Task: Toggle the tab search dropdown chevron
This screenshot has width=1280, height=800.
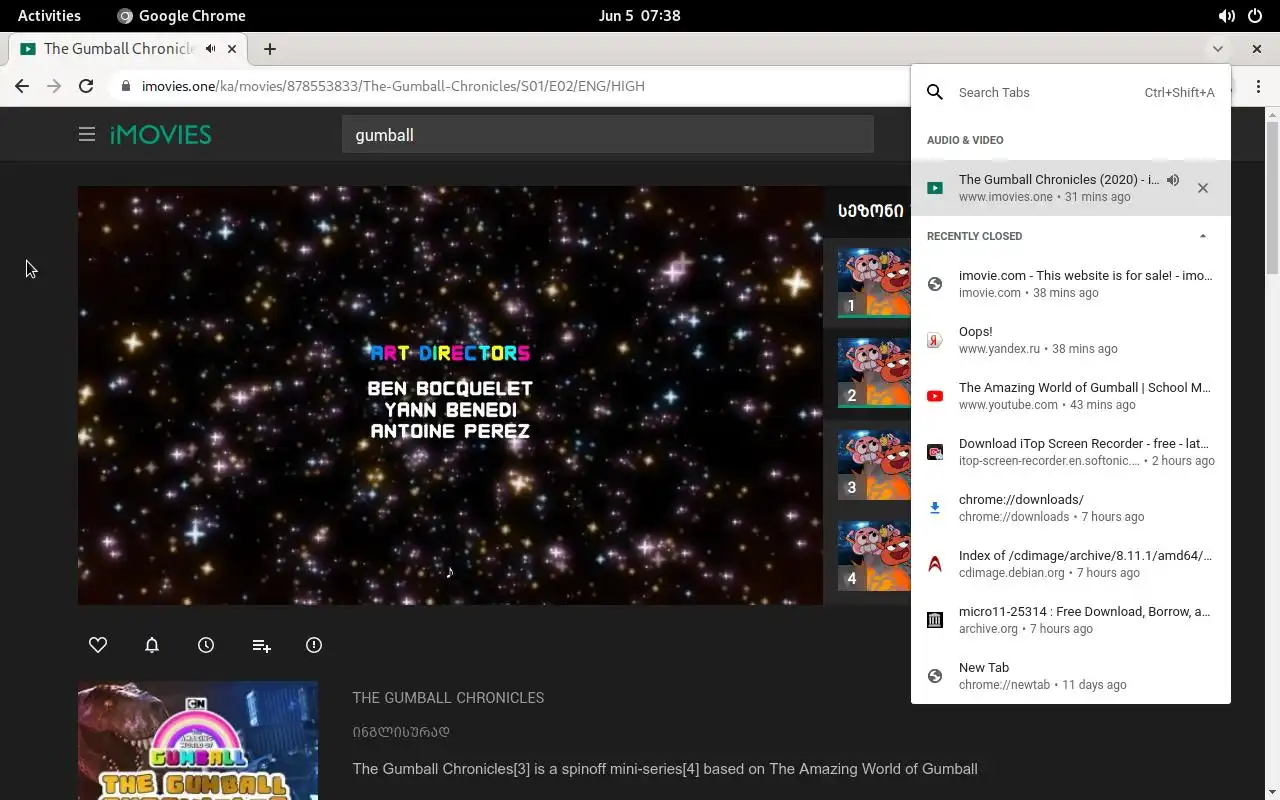Action: pos(1217,48)
